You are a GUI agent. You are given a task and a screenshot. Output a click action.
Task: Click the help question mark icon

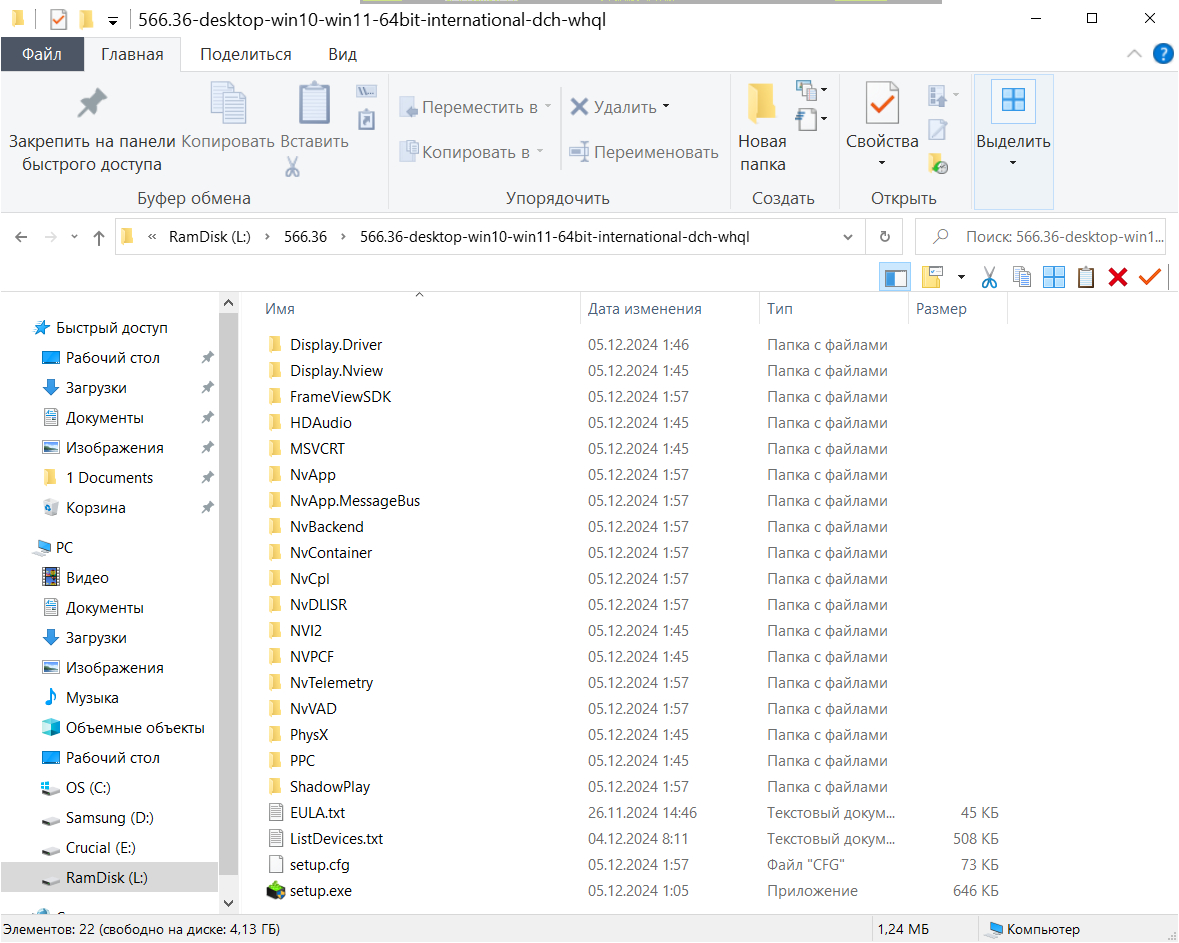[x=1162, y=54]
